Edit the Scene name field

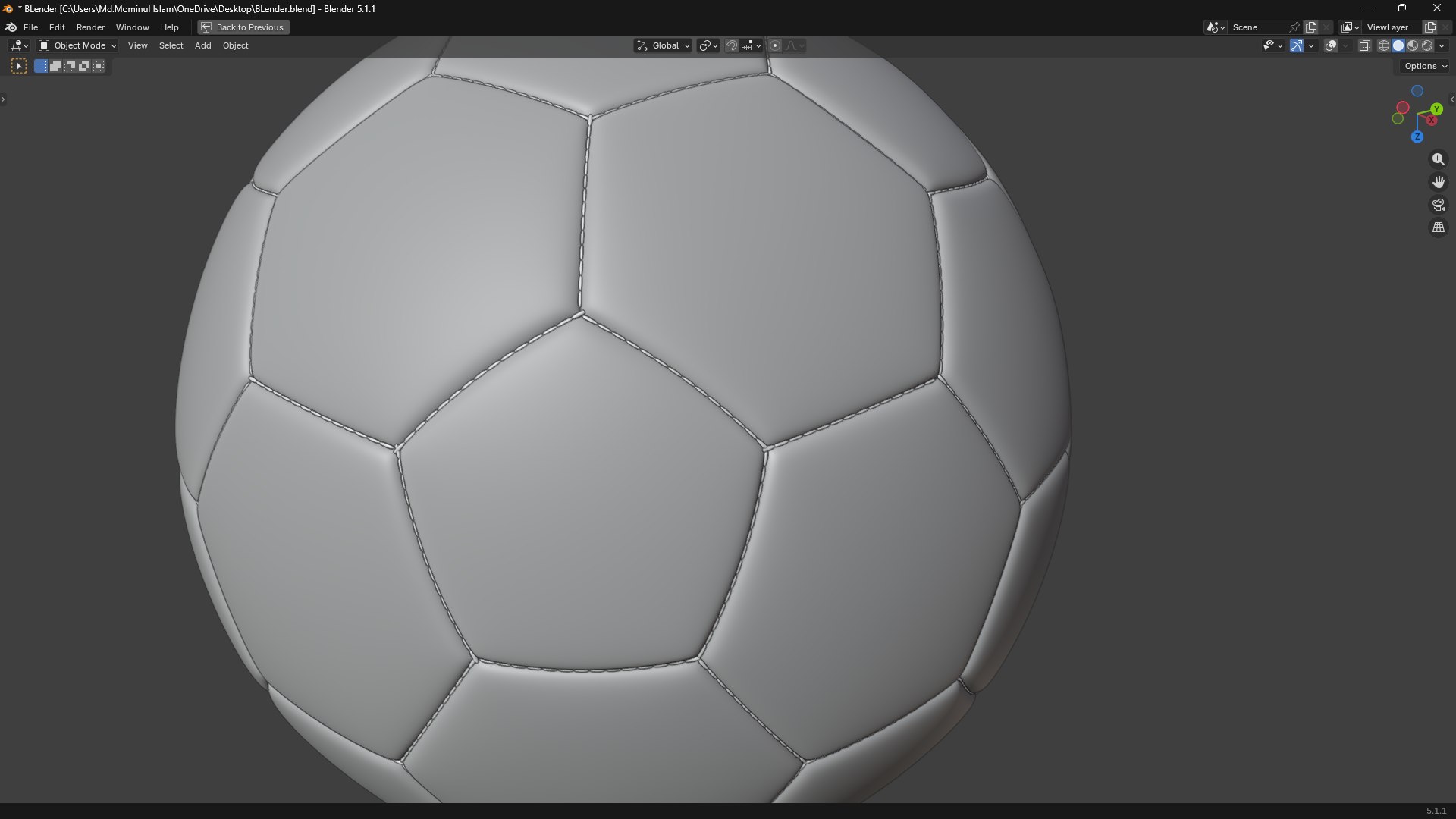click(x=1257, y=27)
